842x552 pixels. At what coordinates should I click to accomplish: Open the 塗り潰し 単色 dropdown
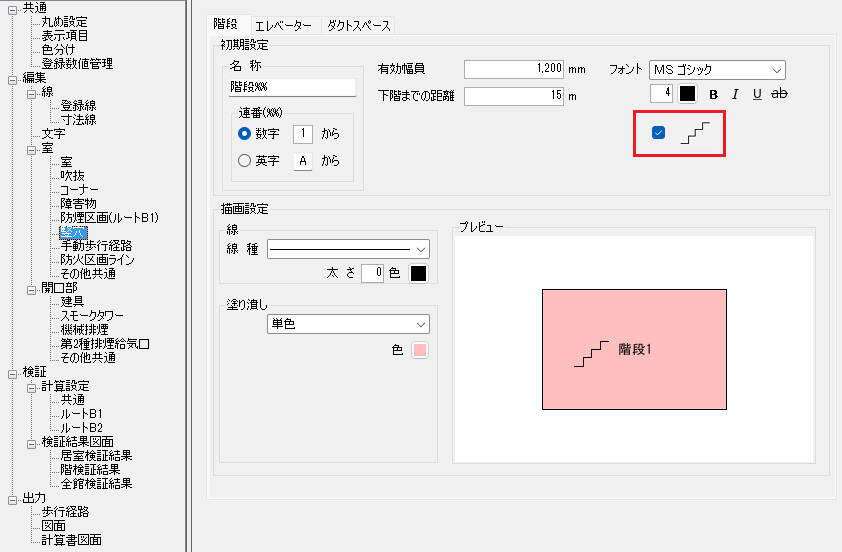[348, 324]
